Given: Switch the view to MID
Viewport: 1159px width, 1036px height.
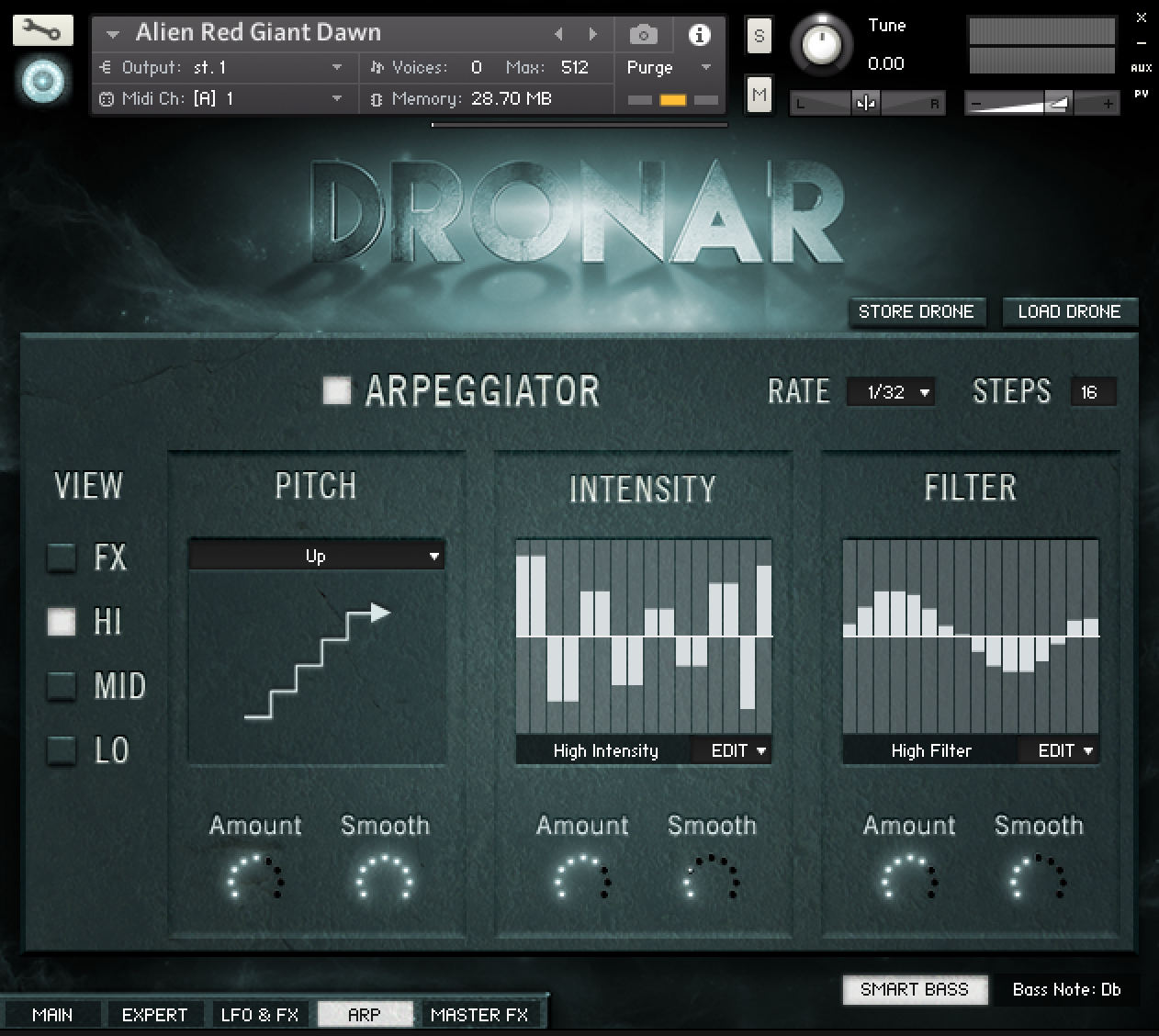Looking at the screenshot, I should [62, 686].
